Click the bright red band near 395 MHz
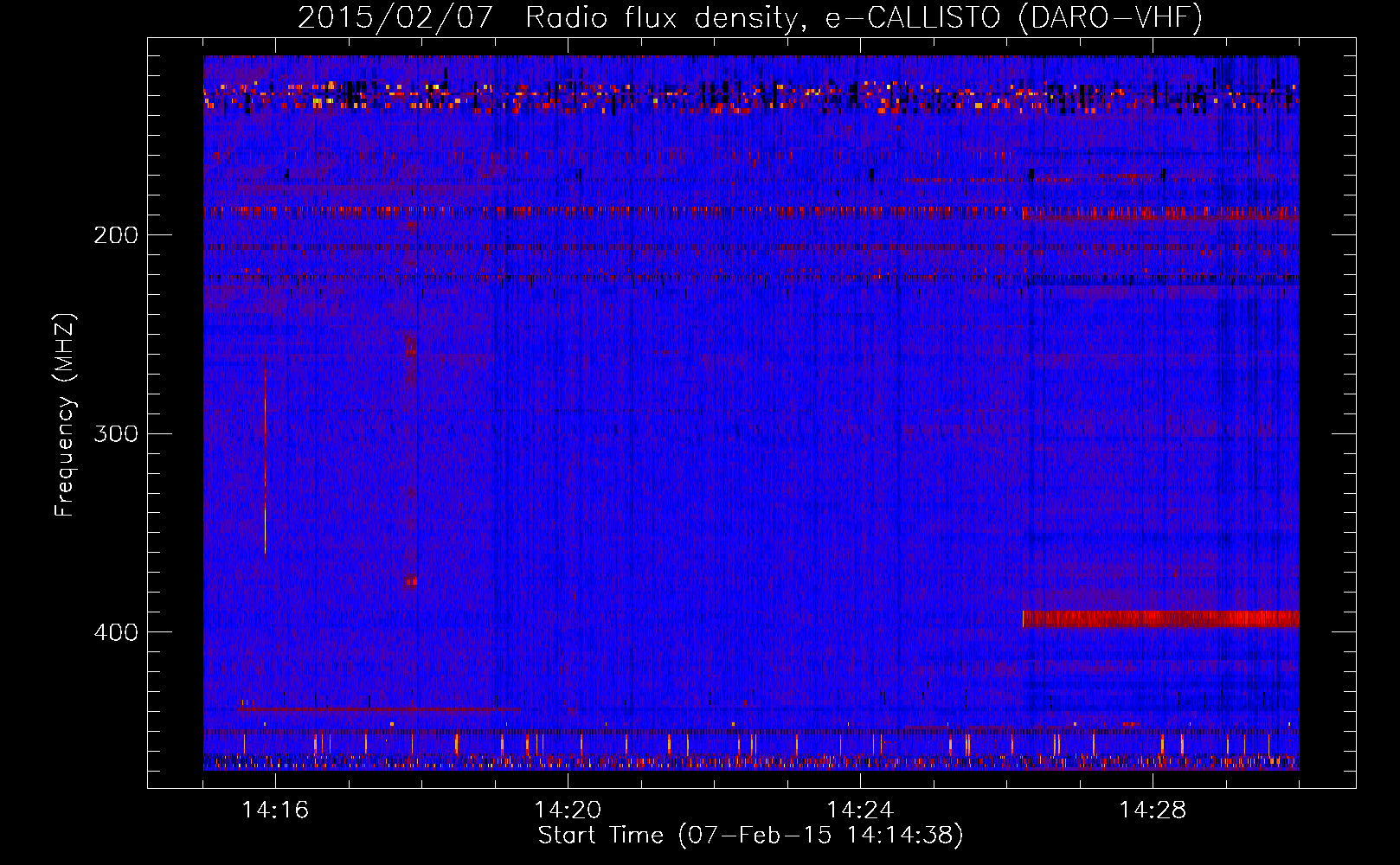This screenshot has width=1400, height=865. coord(1160,618)
